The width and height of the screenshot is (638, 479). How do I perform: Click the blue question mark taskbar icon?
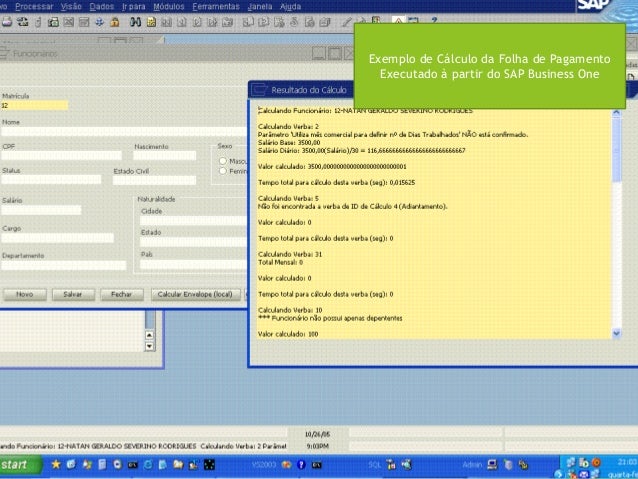click(x=301, y=464)
